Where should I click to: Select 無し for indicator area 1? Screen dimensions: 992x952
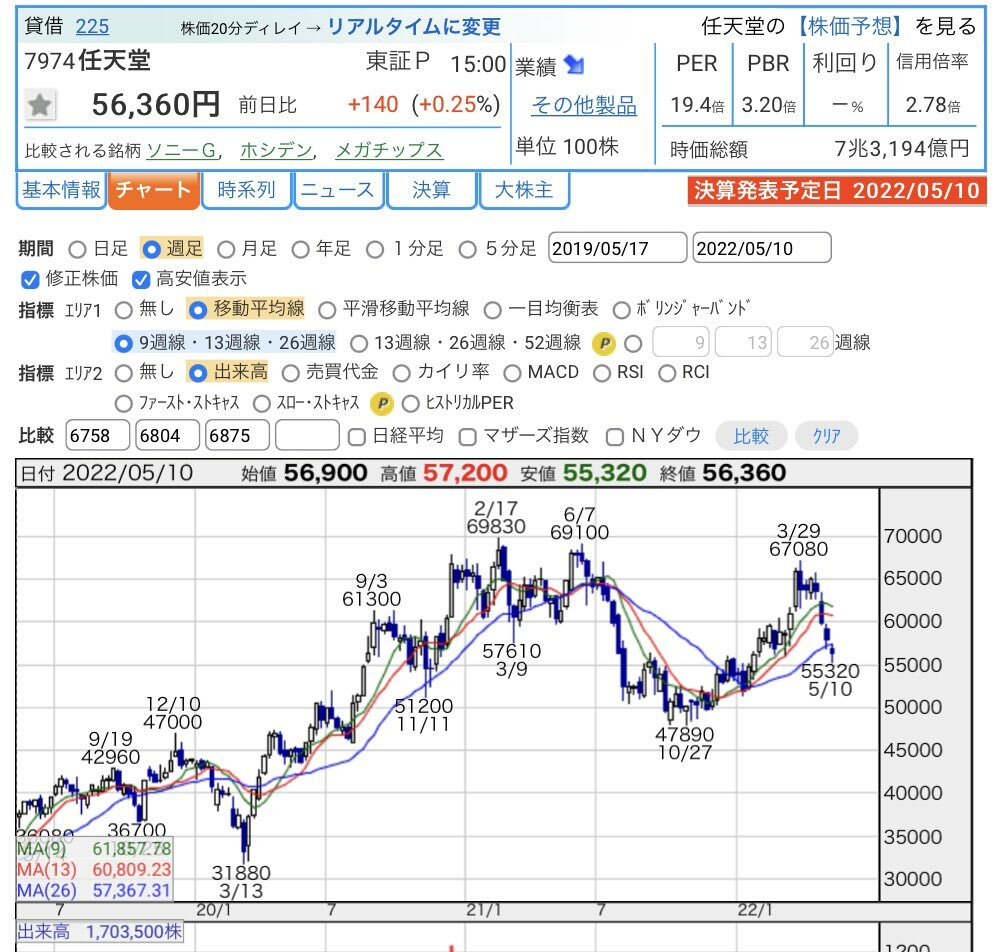click(x=123, y=310)
